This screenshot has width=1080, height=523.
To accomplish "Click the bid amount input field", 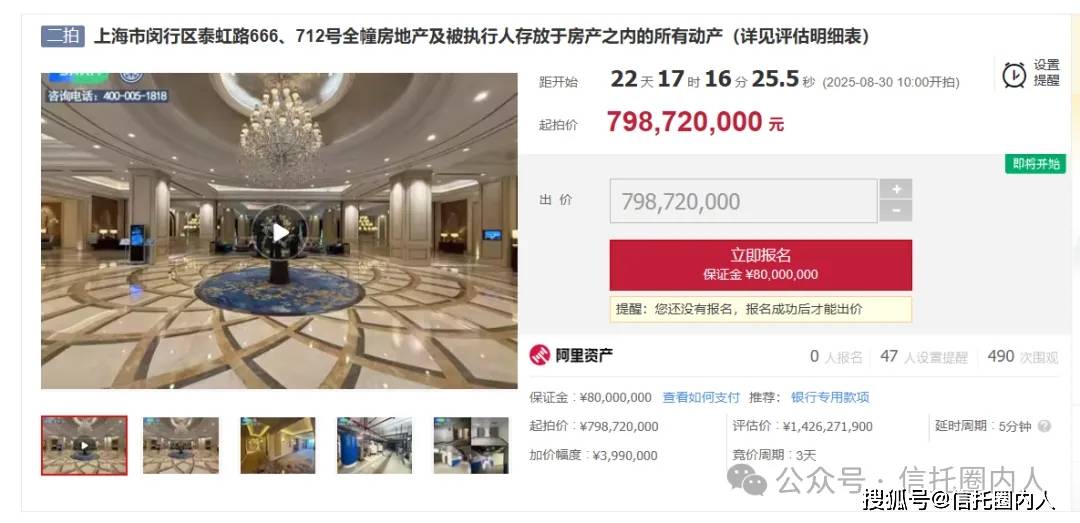I will 743,201.
